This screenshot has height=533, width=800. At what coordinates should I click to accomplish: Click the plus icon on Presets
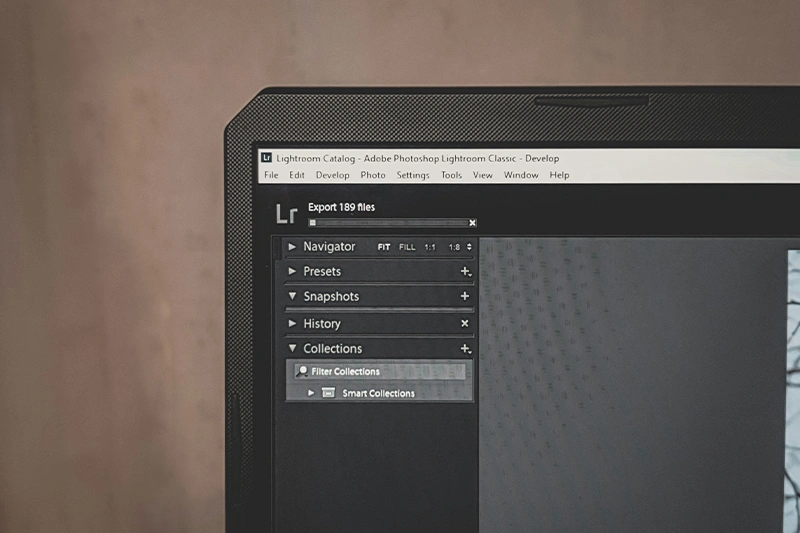click(465, 271)
